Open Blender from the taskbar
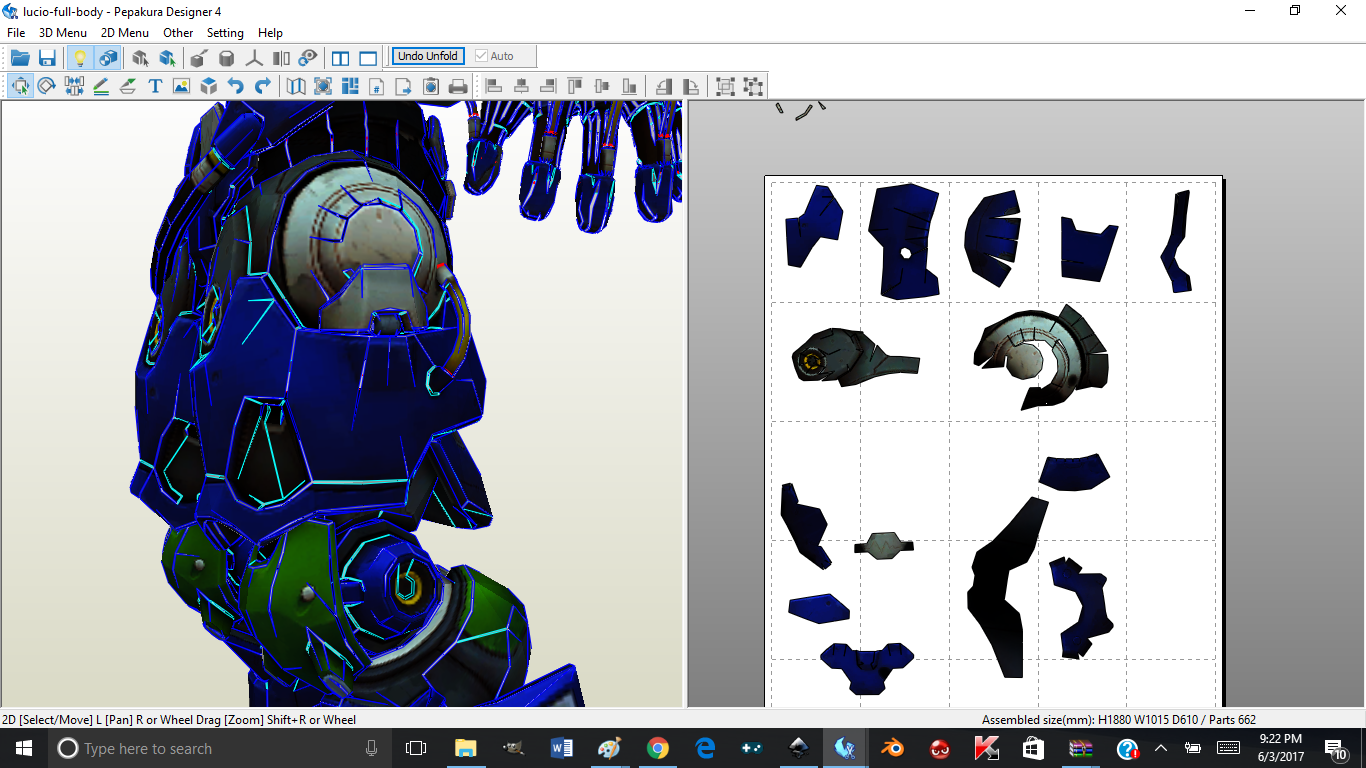The width and height of the screenshot is (1366, 768). 892,748
